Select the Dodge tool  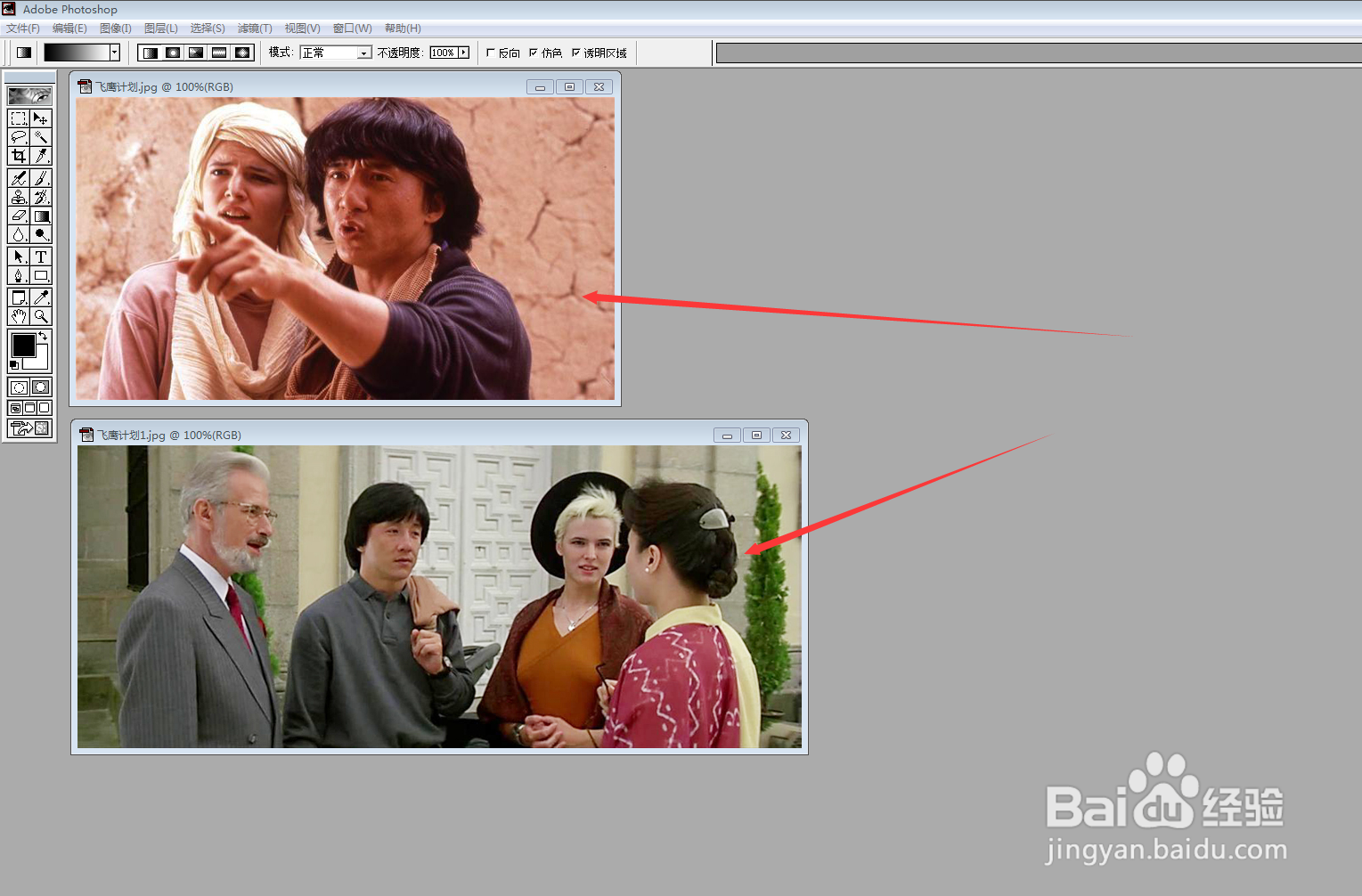click(x=41, y=234)
